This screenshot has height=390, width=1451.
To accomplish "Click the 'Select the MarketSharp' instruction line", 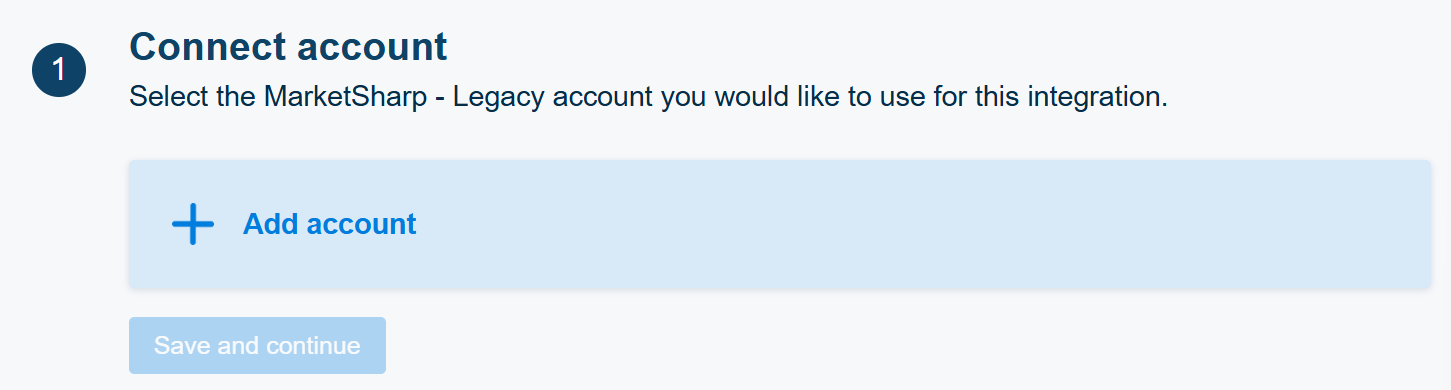I will (648, 98).
